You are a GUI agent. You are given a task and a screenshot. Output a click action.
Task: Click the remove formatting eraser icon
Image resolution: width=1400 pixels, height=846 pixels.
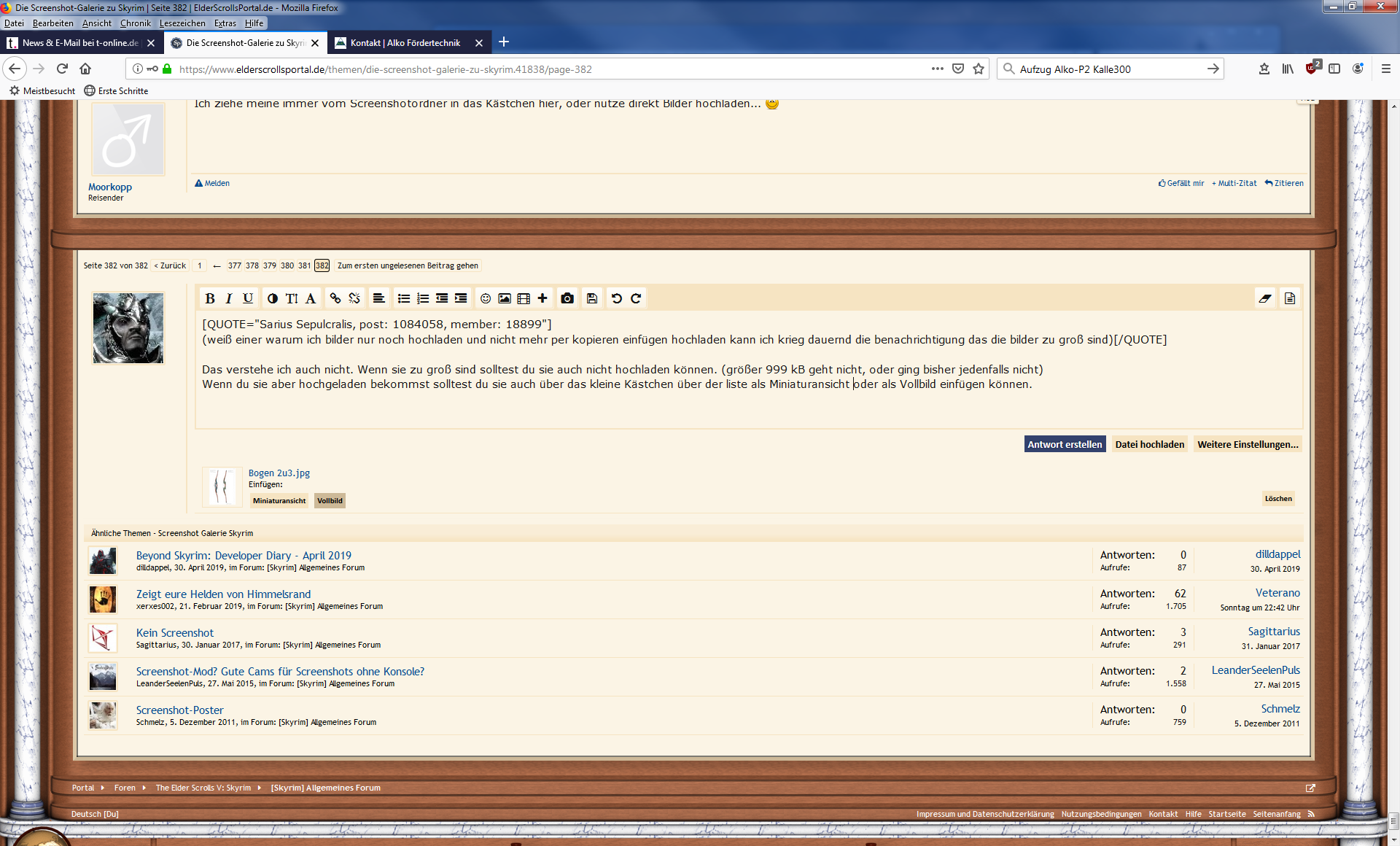[x=1265, y=298]
